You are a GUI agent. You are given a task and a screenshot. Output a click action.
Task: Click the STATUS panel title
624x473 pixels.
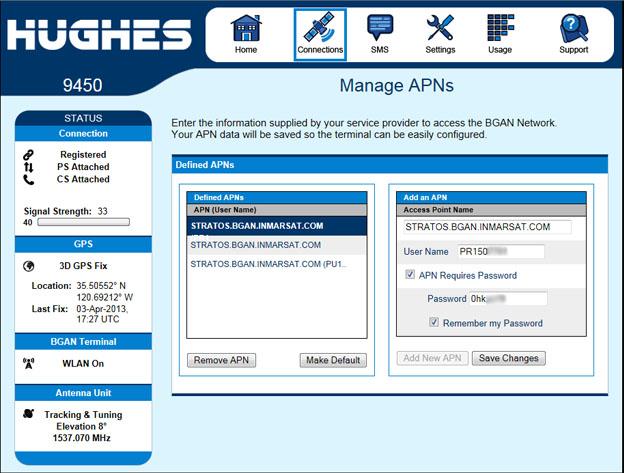point(83,118)
